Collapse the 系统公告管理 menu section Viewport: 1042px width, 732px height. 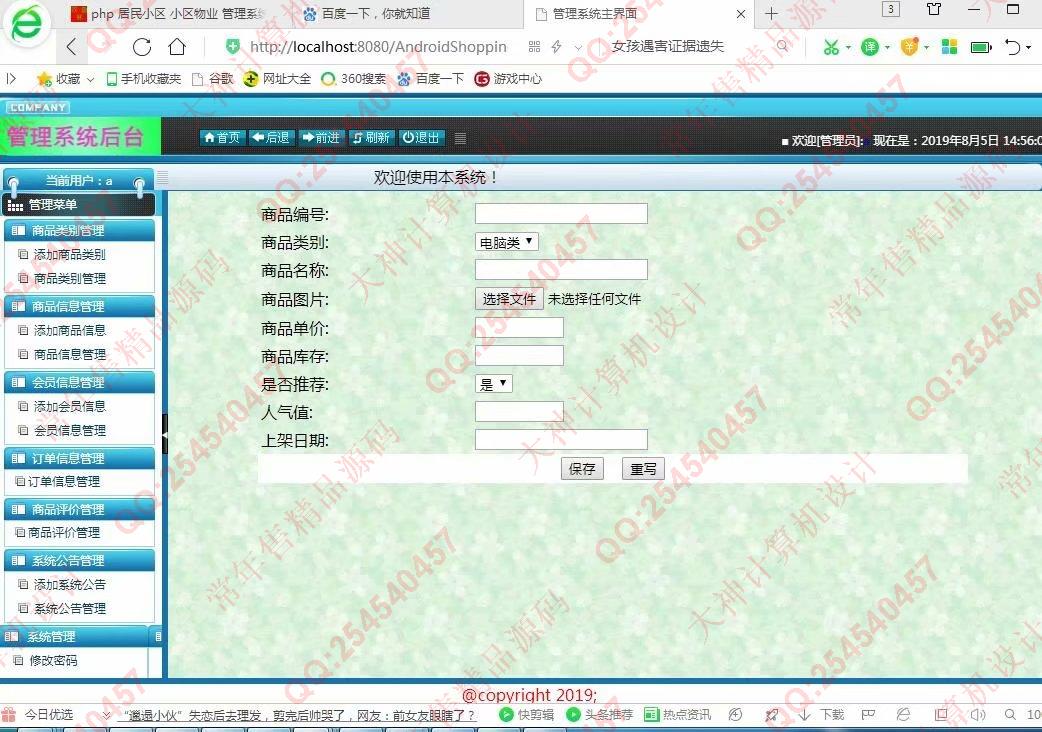[79, 561]
